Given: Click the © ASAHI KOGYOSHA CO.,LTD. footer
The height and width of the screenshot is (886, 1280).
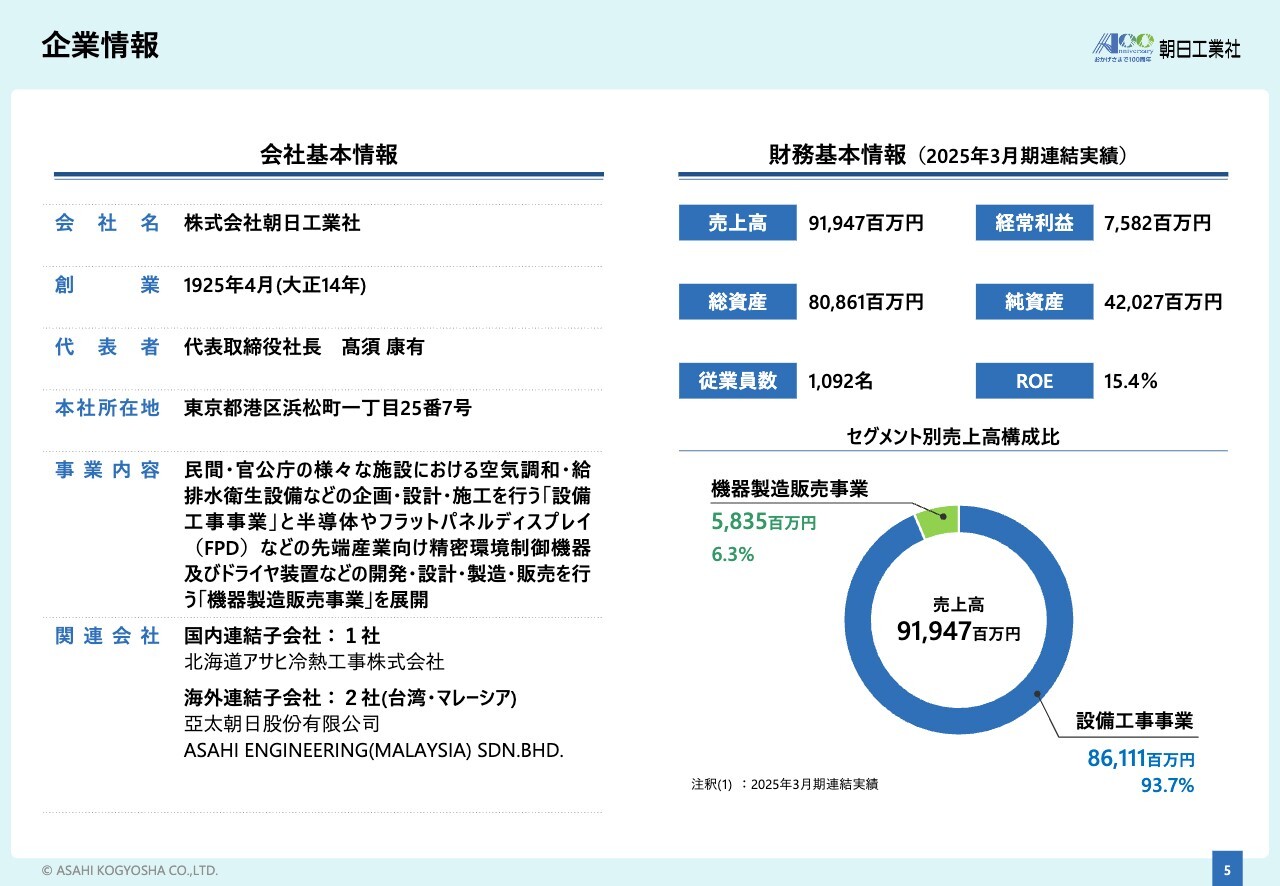Looking at the screenshot, I should (x=130, y=871).
